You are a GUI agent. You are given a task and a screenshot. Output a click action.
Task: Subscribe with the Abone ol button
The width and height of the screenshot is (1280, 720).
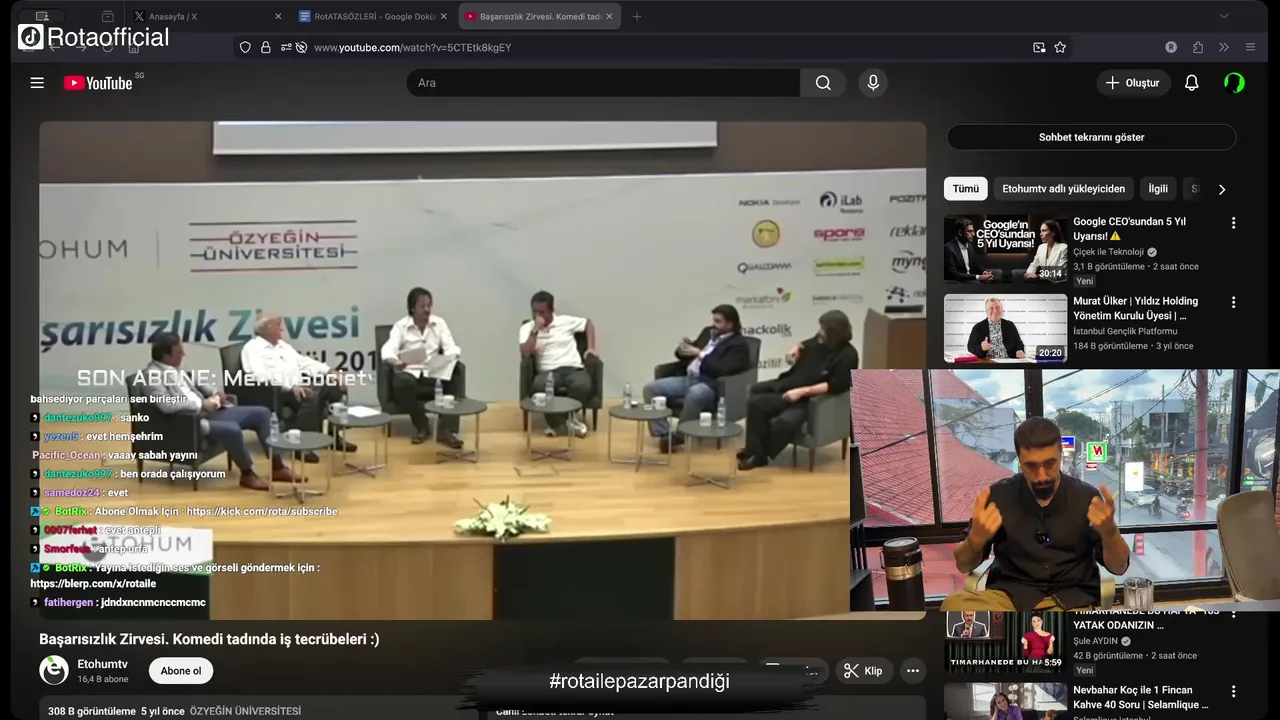(x=181, y=671)
